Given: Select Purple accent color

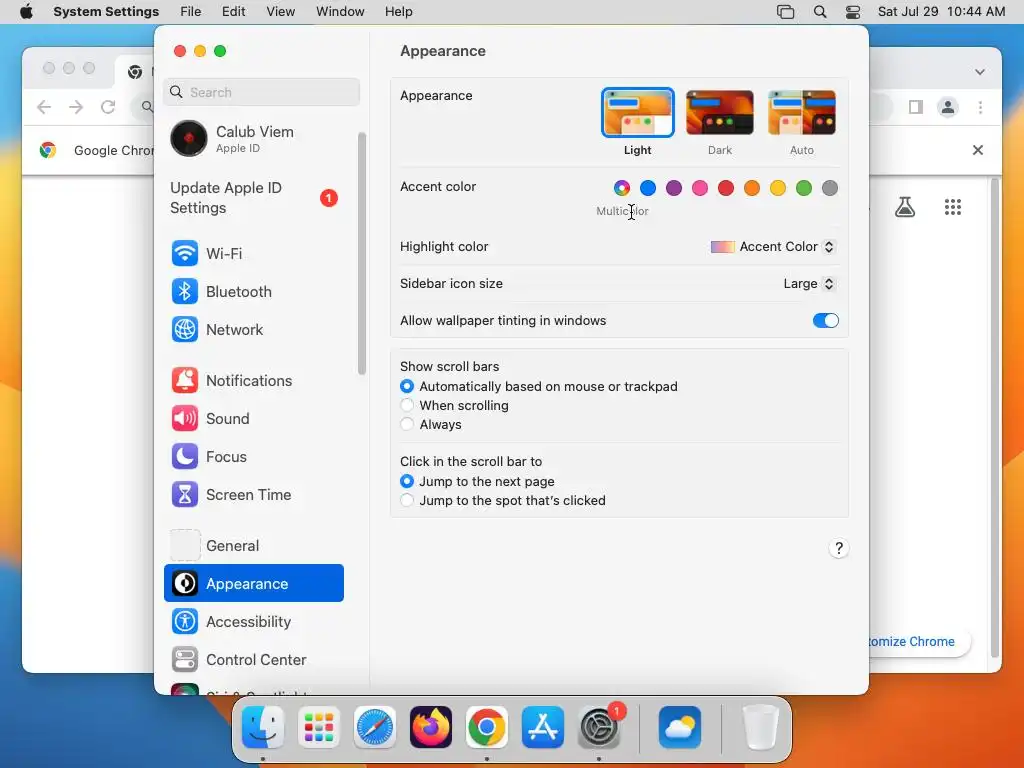Looking at the screenshot, I should (x=674, y=188).
